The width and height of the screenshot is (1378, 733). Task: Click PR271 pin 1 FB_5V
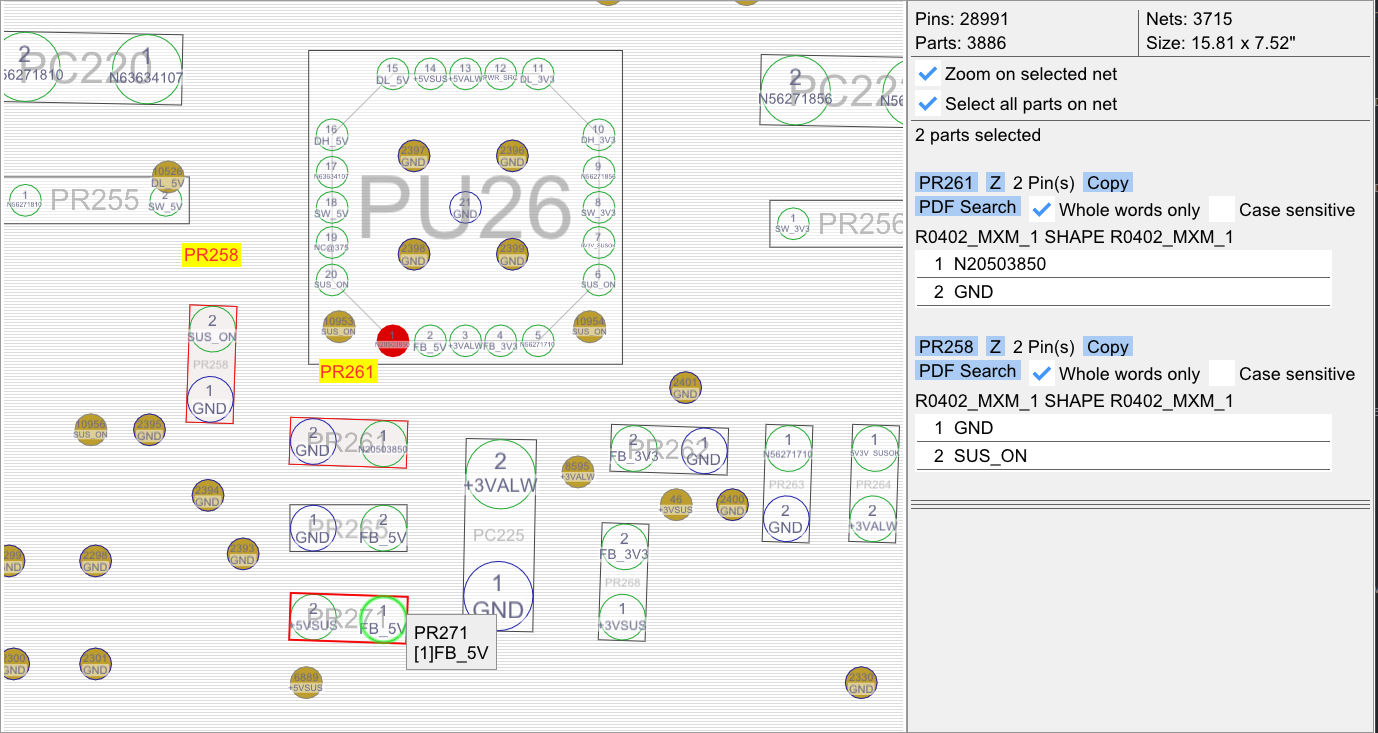(x=383, y=618)
